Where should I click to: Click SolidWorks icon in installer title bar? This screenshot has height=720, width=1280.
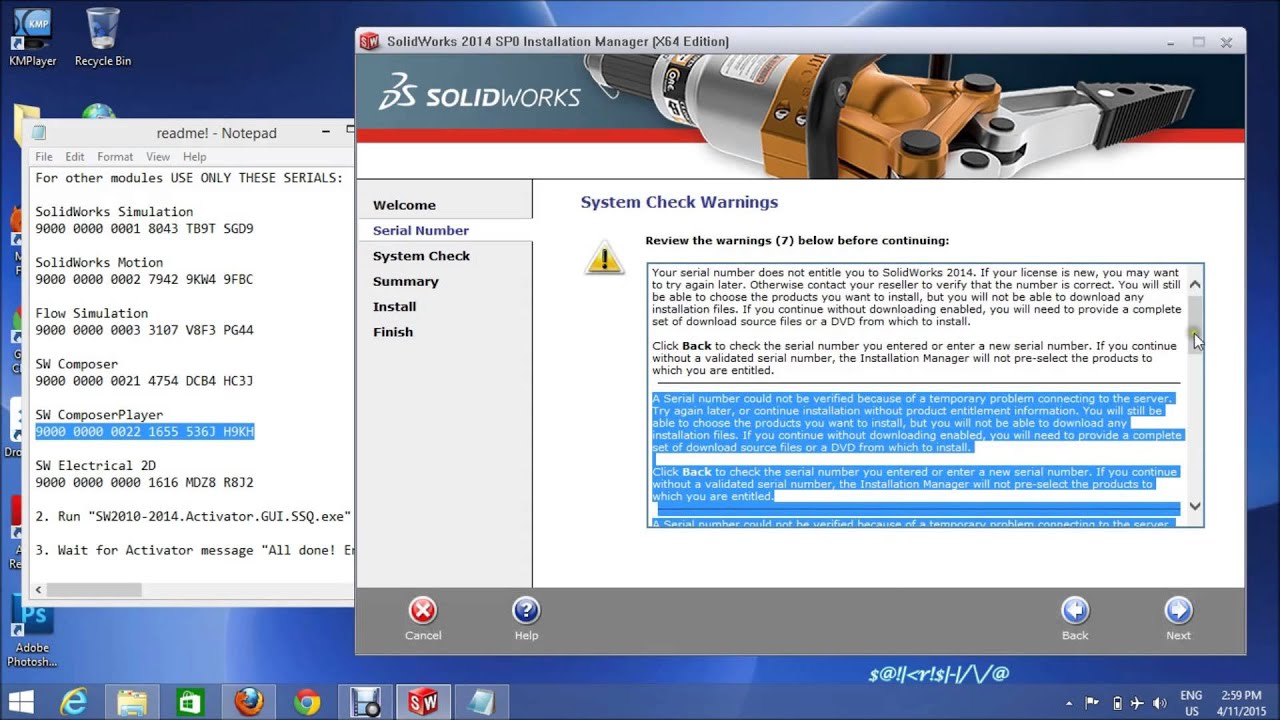[x=370, y=41]
